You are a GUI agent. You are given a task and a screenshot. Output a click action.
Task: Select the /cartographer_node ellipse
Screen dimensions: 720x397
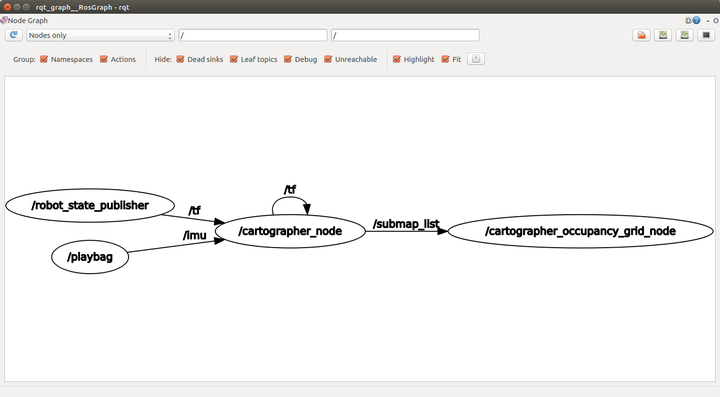click(290, 231)
